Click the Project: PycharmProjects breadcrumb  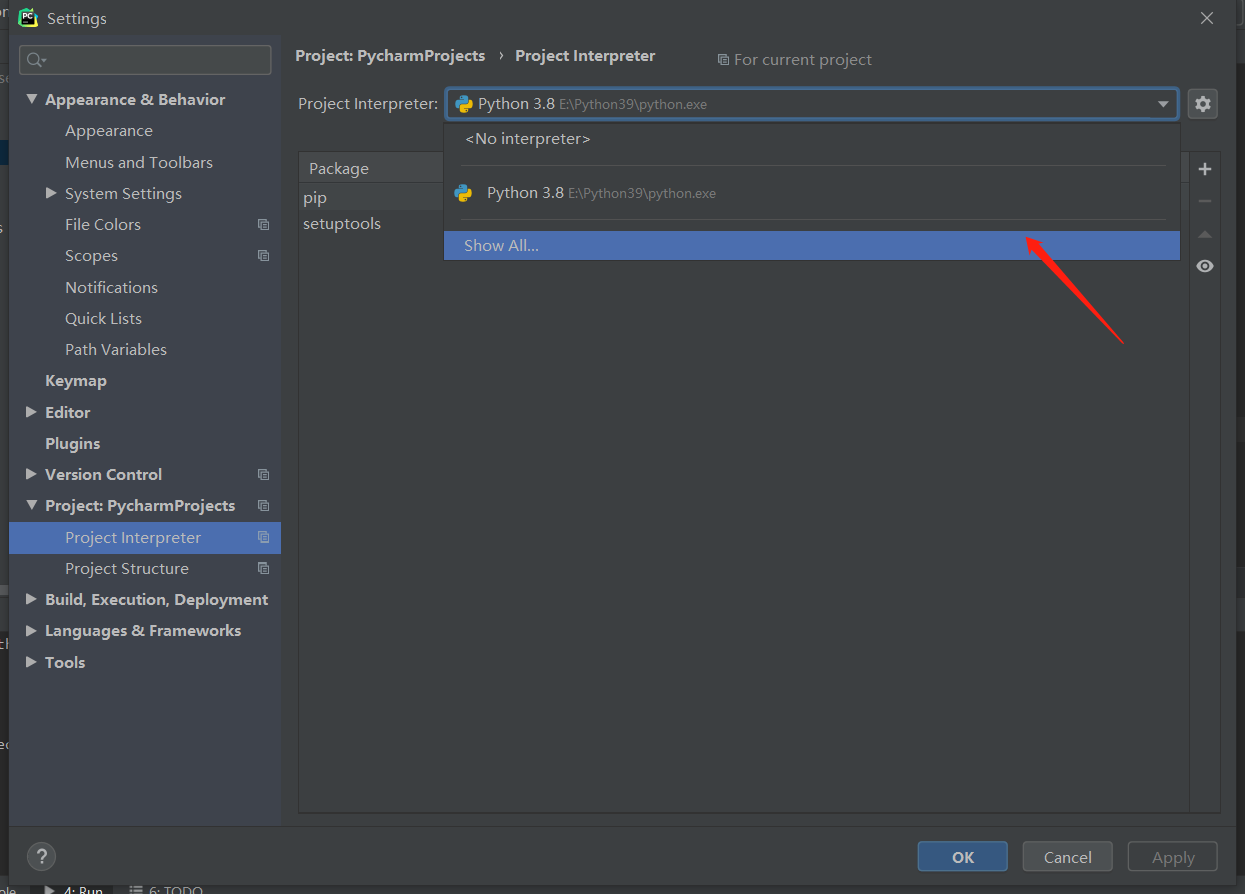tap(390, 56)
